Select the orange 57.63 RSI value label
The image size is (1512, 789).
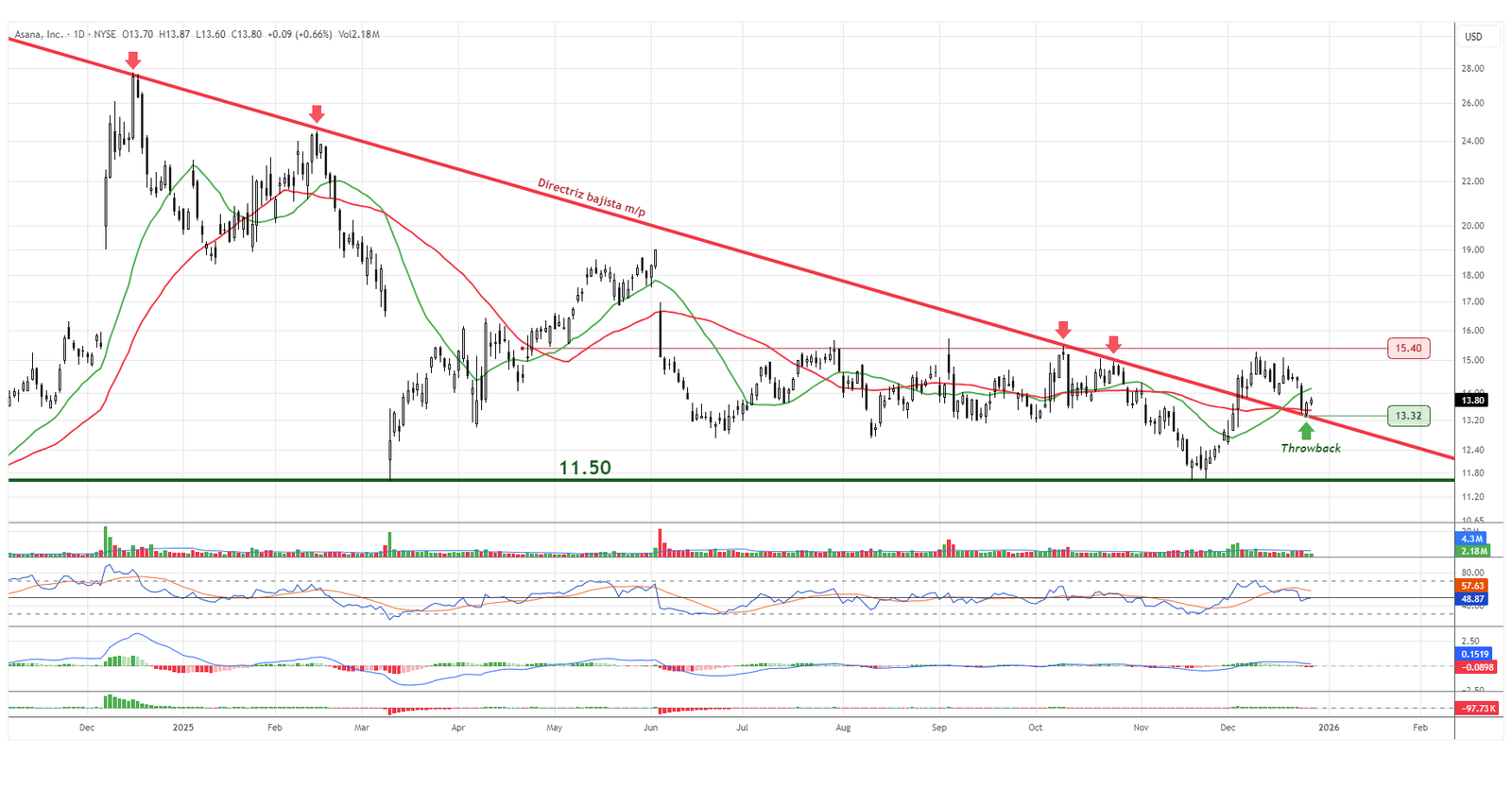[1473, 586]
